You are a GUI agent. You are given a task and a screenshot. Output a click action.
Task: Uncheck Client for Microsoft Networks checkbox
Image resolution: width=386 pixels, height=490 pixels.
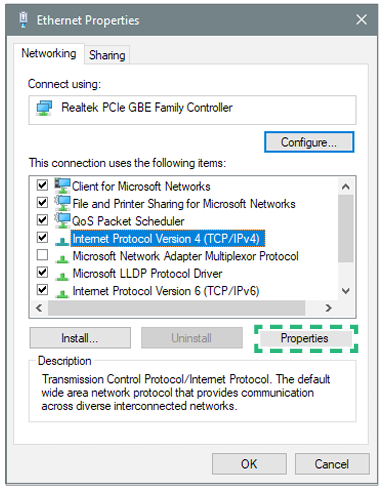(42, 185)
